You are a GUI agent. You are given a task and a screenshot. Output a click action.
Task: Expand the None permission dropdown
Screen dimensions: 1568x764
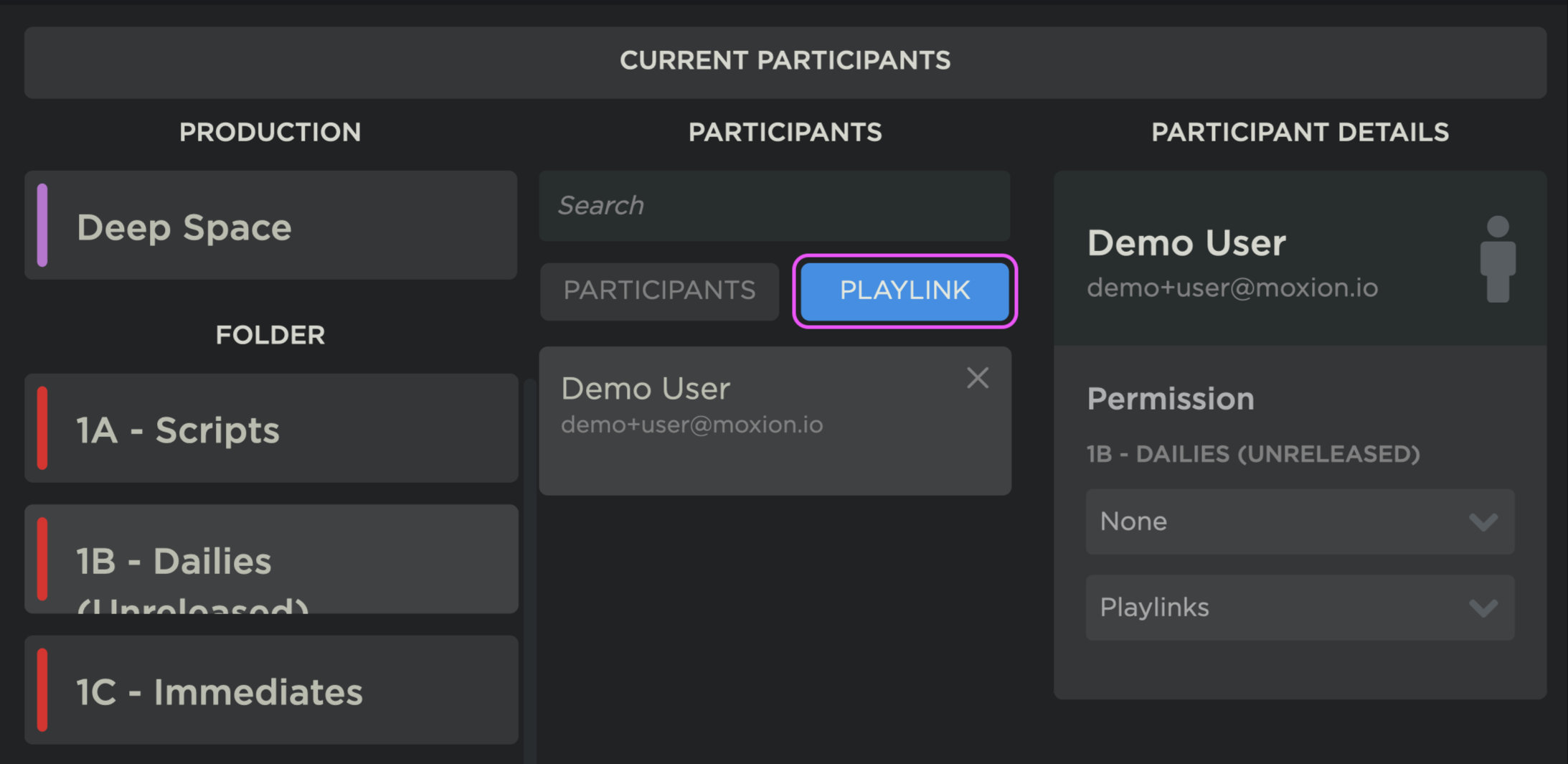point(1300,522)
